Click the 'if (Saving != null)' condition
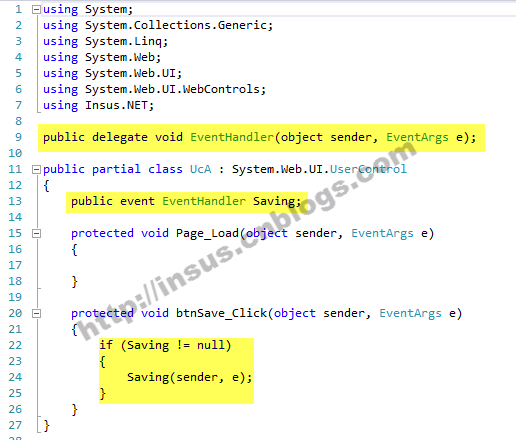 click(165, 345)
